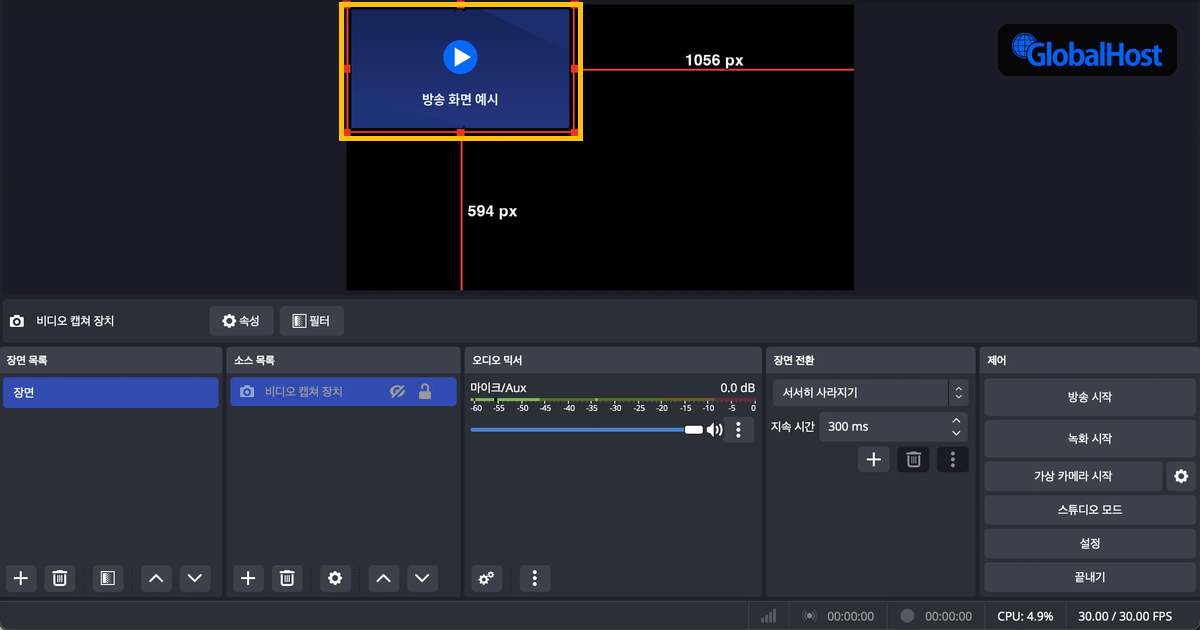
Task: Click streaming timer 00:00:00 beside broadcast icon
Action: tap(850, 616)
